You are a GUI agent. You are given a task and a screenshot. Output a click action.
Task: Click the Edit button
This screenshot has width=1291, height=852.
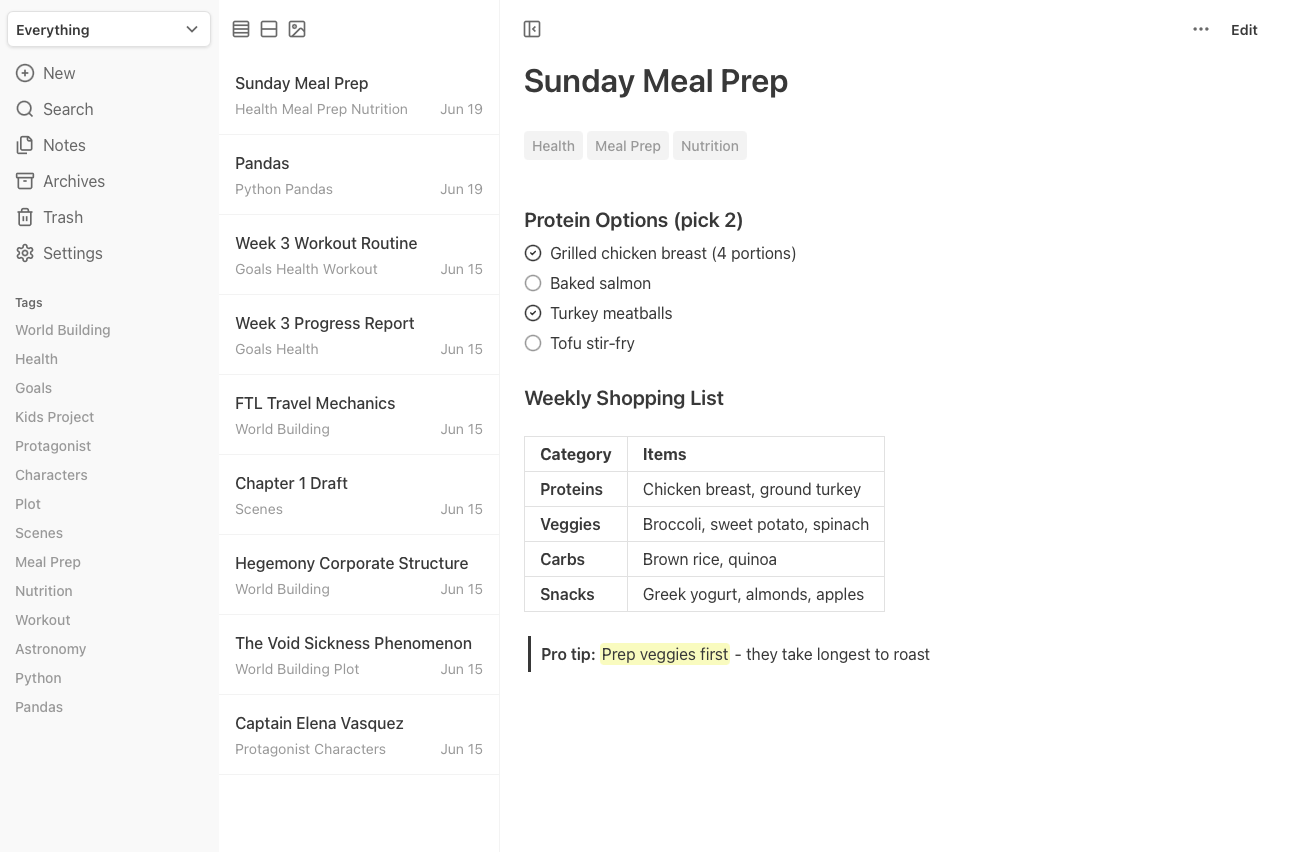[x=1244, y=30]
